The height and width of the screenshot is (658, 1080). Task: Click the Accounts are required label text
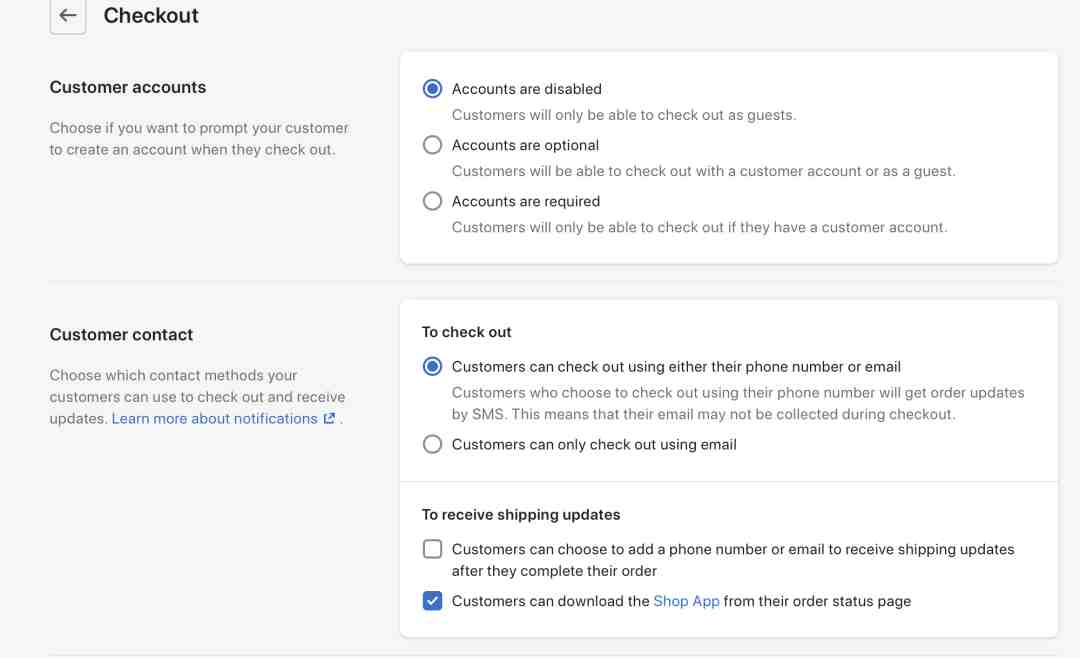click(x=526, y=201)
